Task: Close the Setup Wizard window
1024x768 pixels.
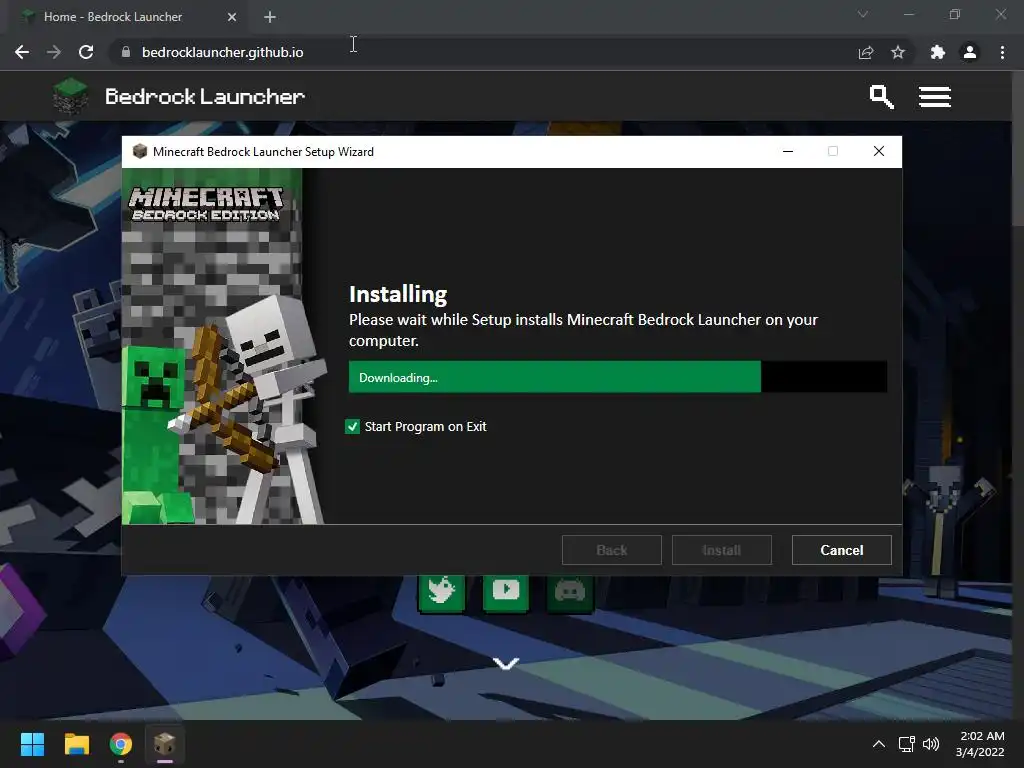Action: pos(879,152)
